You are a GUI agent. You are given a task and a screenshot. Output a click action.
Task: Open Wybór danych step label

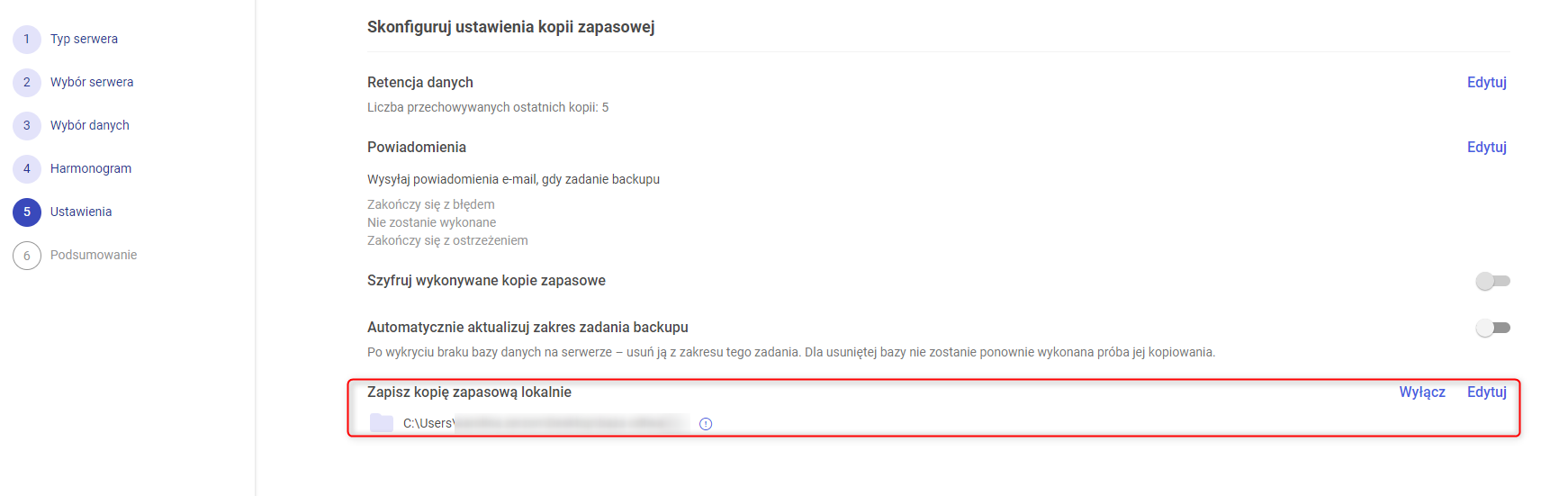pos(90,126)
